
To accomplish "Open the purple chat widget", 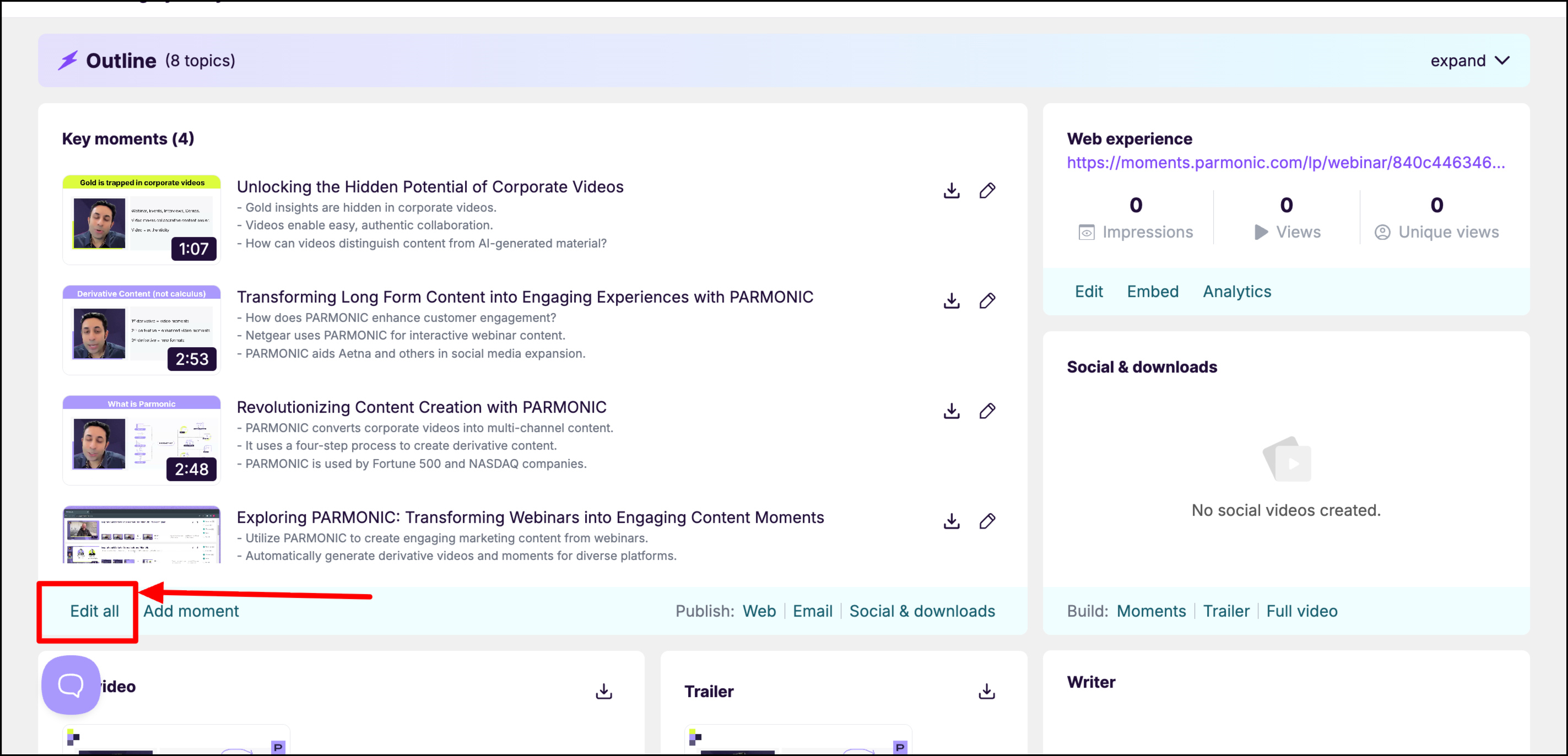I will [71, 685].
